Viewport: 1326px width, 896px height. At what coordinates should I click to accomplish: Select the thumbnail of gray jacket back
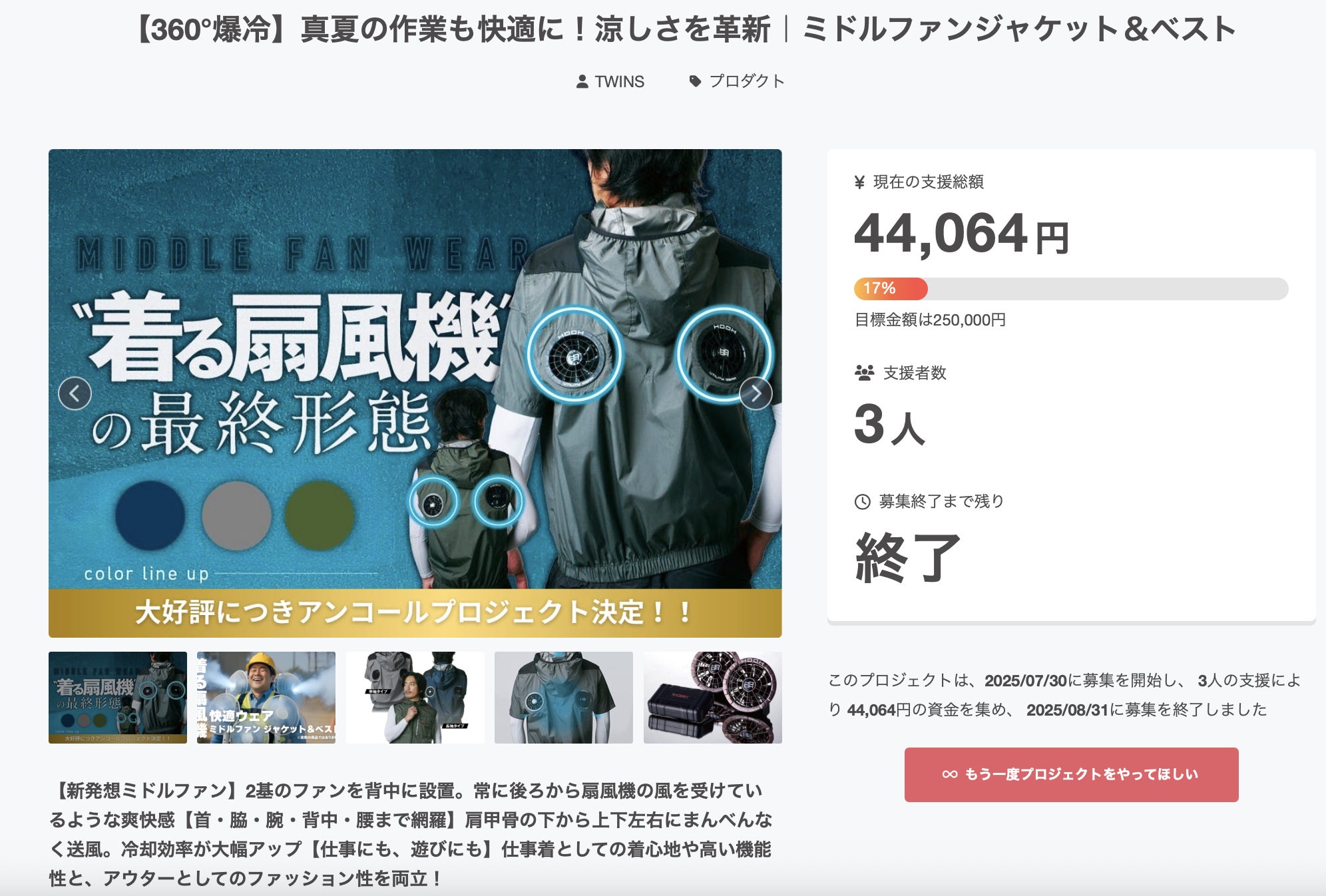[x=564, y=698]
